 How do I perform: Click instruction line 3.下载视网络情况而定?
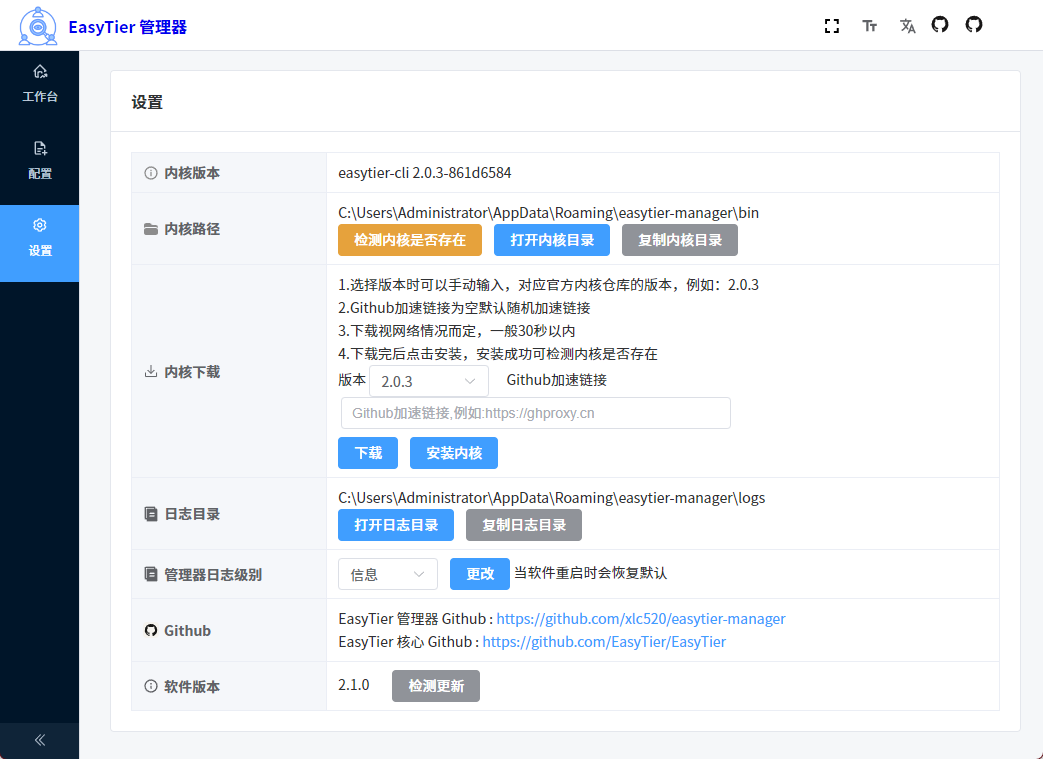click(457, 331)
